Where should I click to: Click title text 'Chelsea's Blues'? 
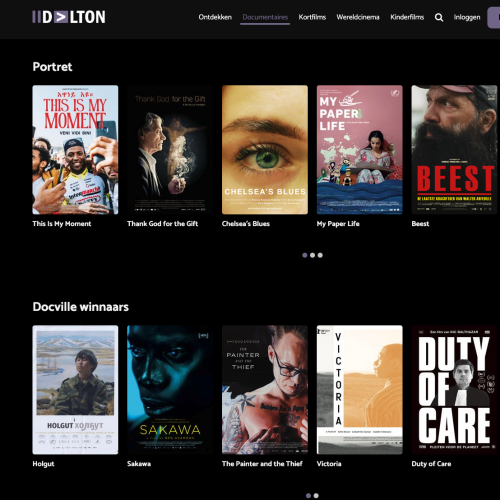[x=246, y=224]
